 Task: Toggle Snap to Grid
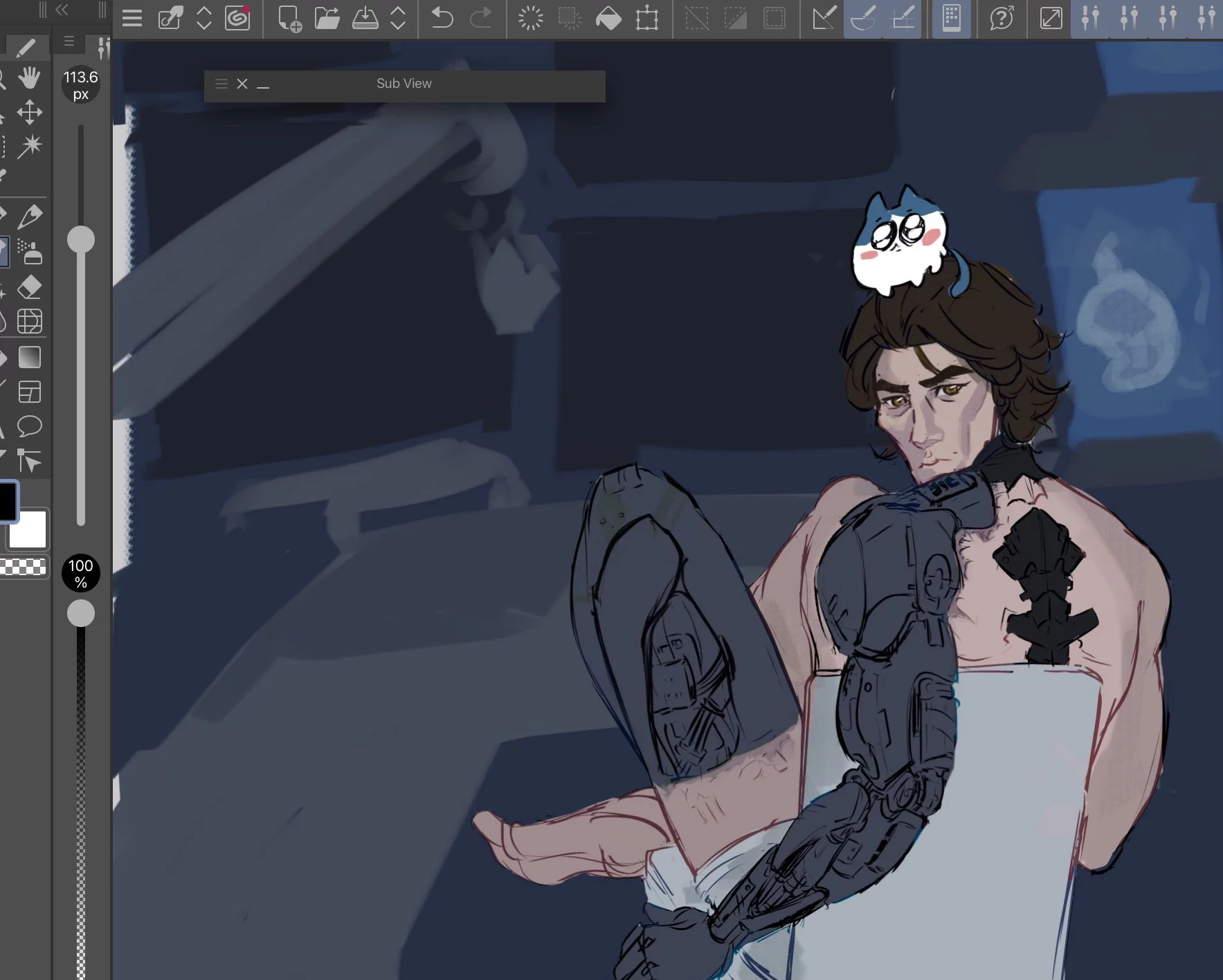click(903, 18)
